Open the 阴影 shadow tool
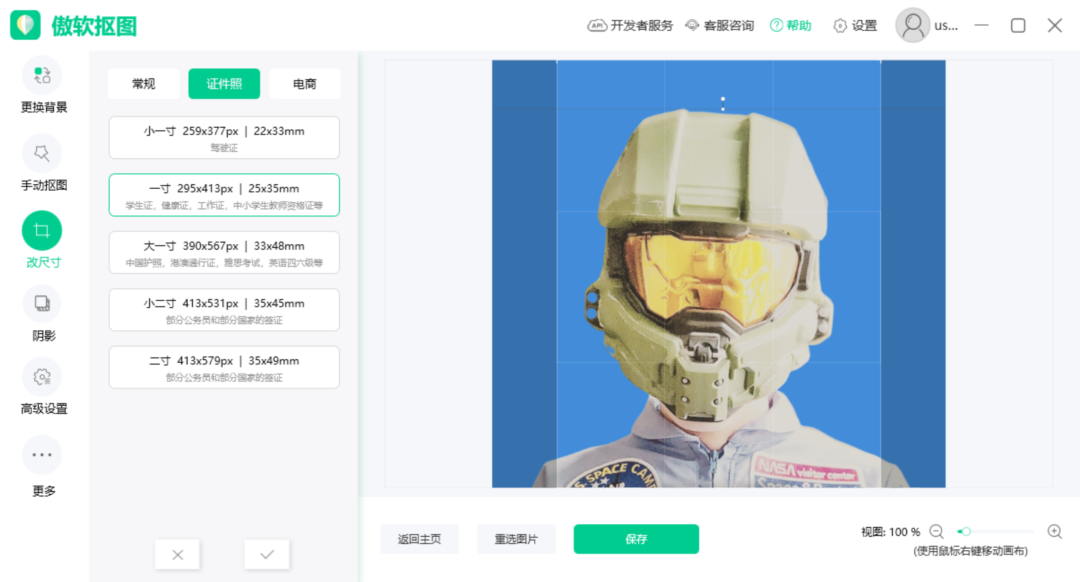The height and width of the screenshot is (582, 1080). point(43,314)
